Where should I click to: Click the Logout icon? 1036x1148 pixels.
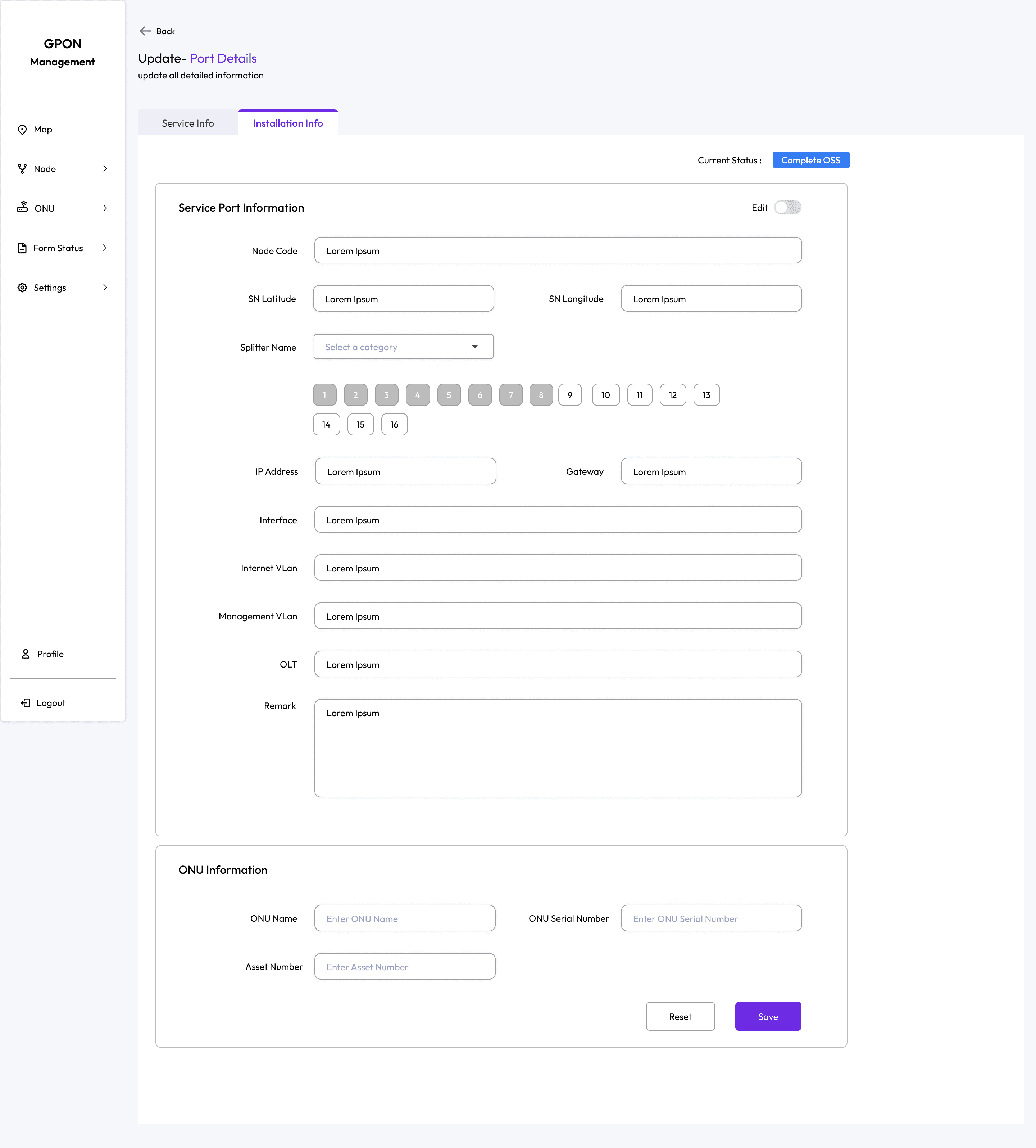click(x=26, y=703)
